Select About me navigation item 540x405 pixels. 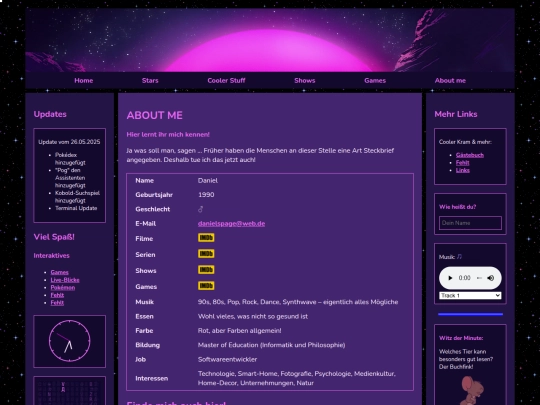coord(450,81)
